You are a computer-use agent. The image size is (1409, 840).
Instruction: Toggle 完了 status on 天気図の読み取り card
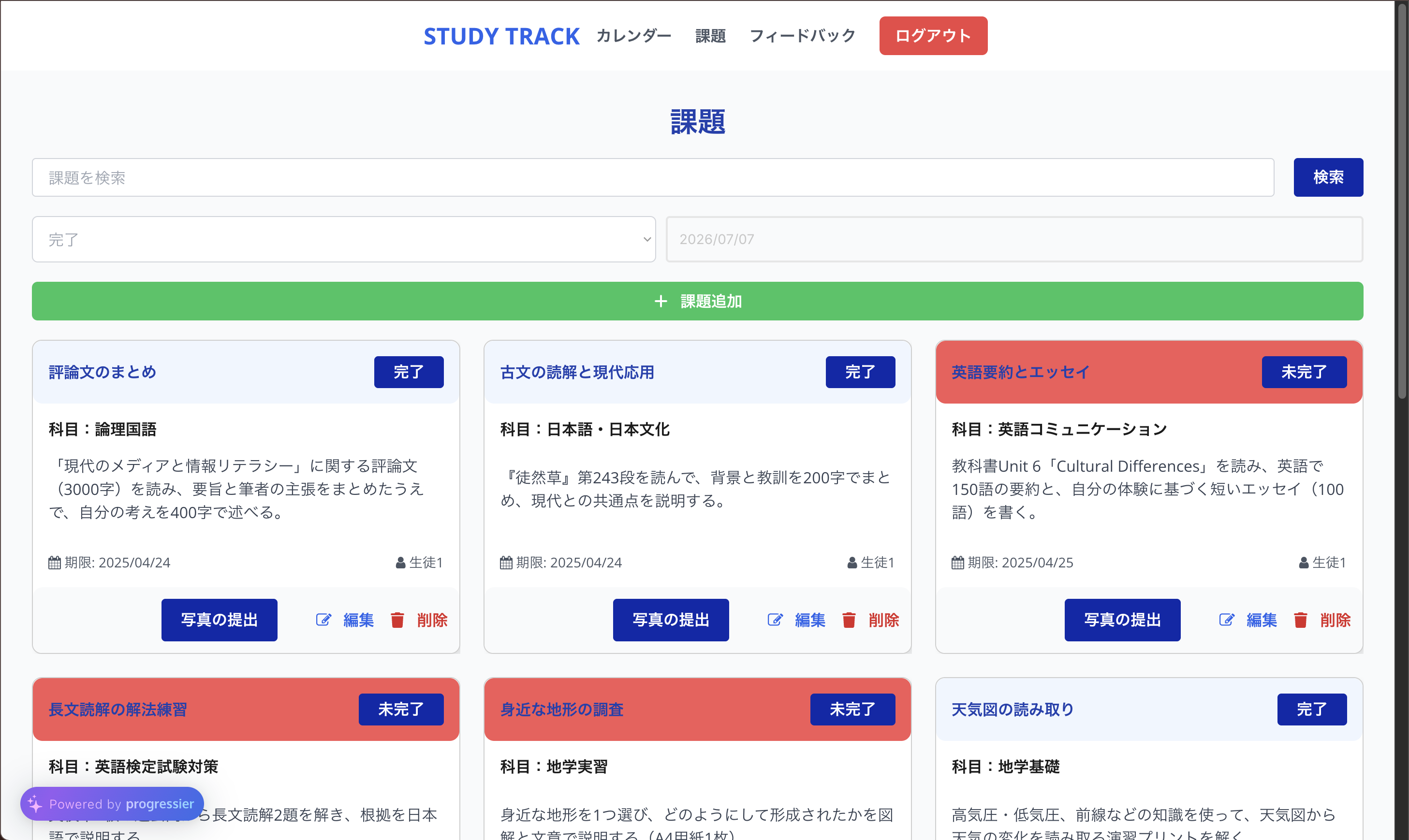pyautogui.click(x=1312, y=709)
